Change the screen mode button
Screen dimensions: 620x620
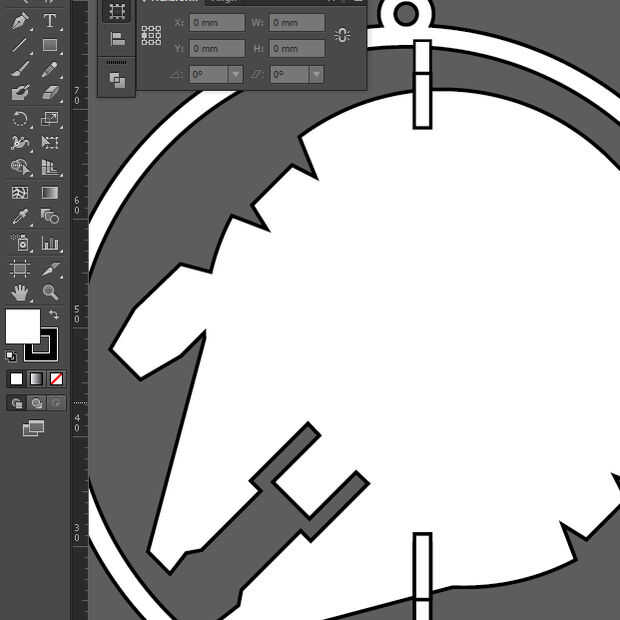[x=33, y=428]
